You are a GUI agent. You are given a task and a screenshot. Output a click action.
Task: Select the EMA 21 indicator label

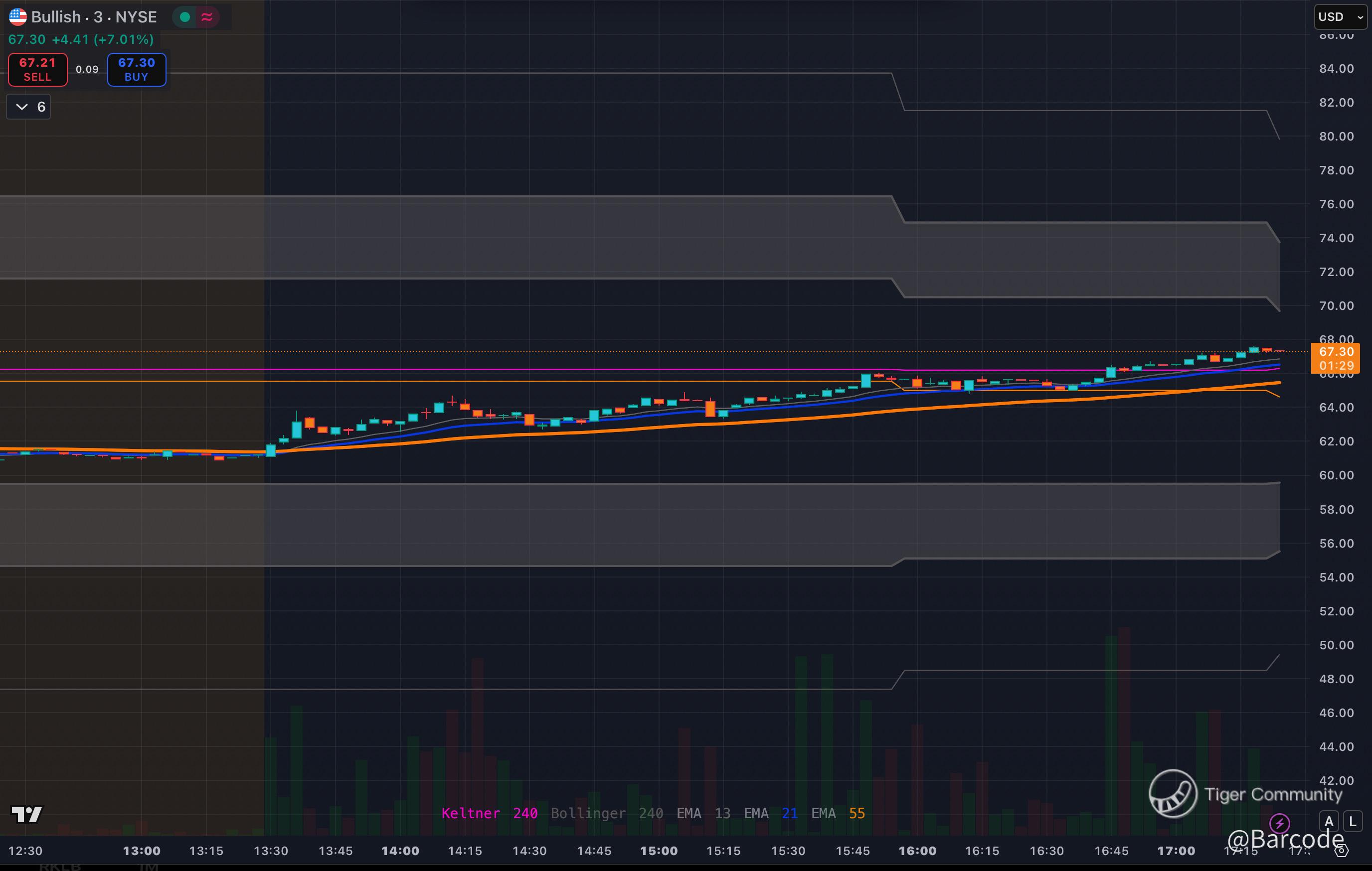[770, 813]
